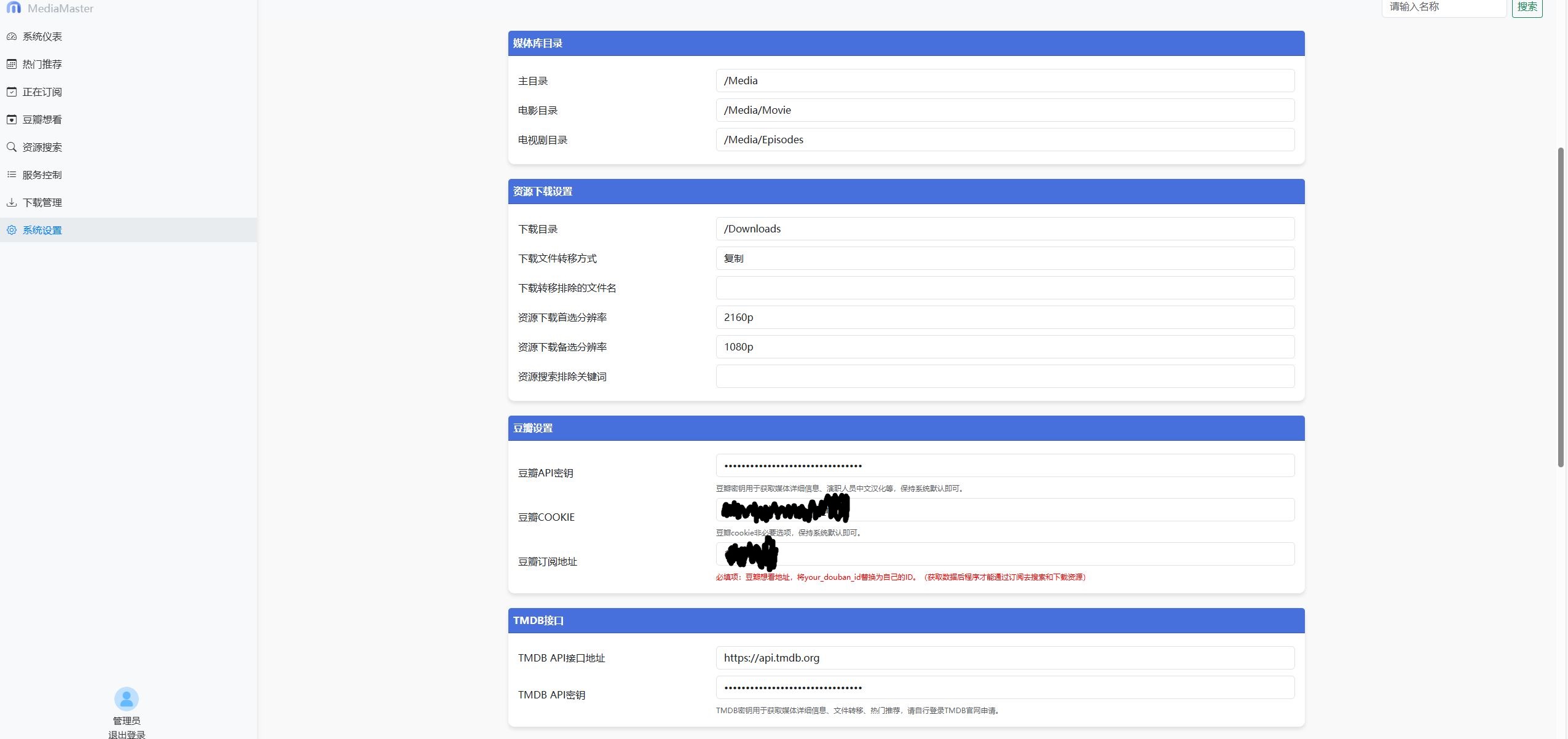The width and height of the screenshot is (1568, 739).
Task: Click the 服务控制 list icon
Action: click(12, 175)
